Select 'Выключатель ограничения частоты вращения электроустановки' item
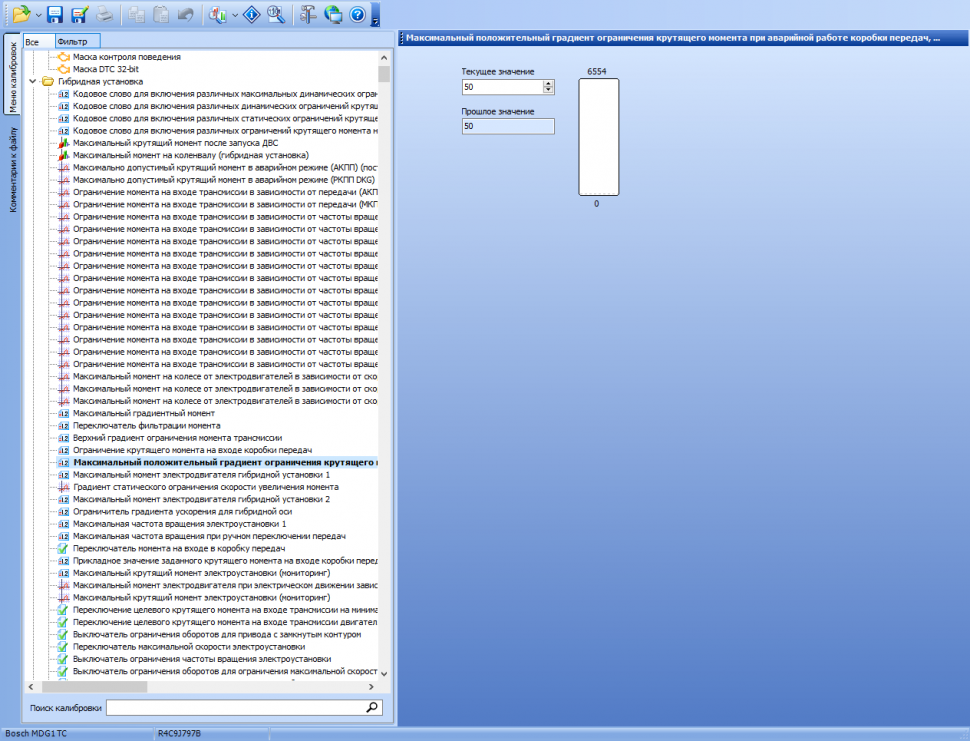Screen dimensions: 970x741 coord(201,659)
